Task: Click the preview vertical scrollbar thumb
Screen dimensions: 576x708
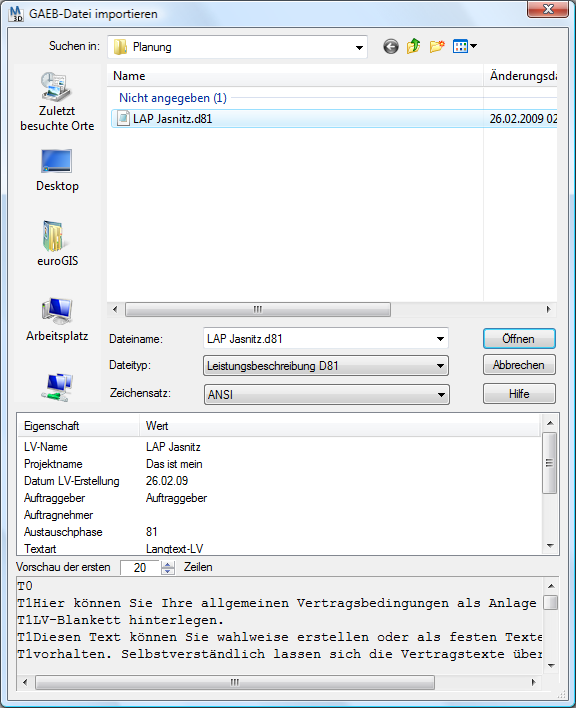Action: pos(551,602)
